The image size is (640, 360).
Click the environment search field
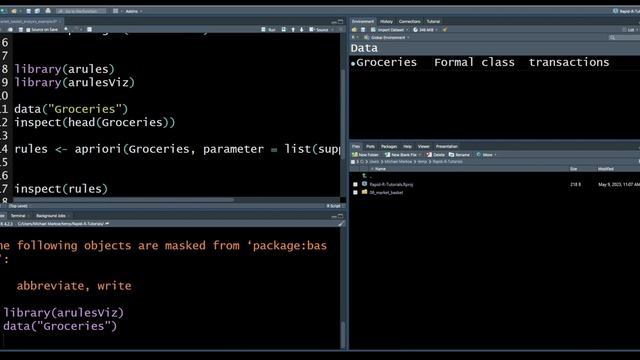(624, 38)
